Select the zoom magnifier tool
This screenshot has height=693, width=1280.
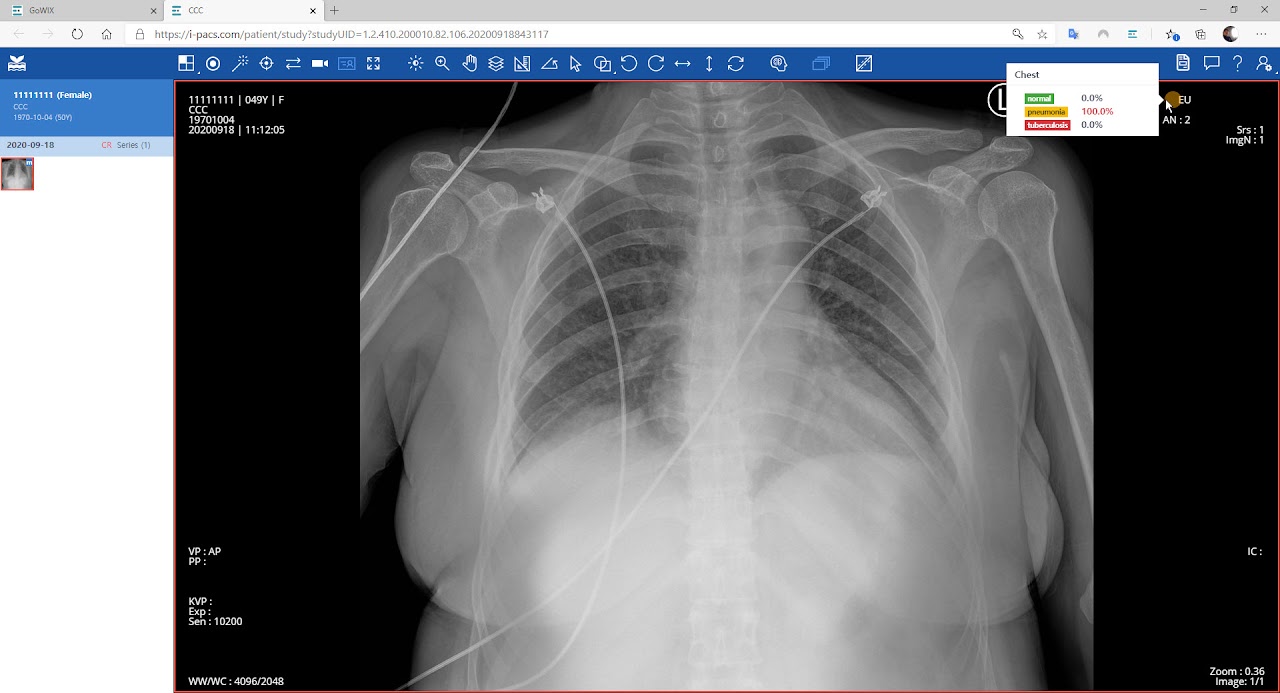[x=442, y=64]
